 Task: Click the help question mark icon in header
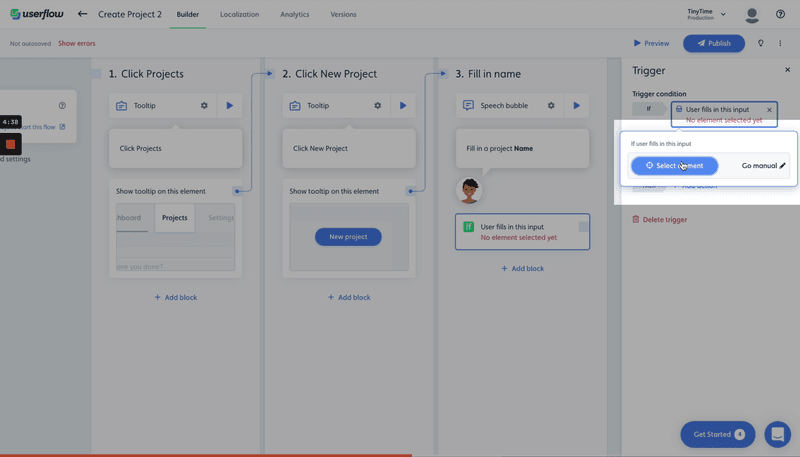(x=781, y=15)
